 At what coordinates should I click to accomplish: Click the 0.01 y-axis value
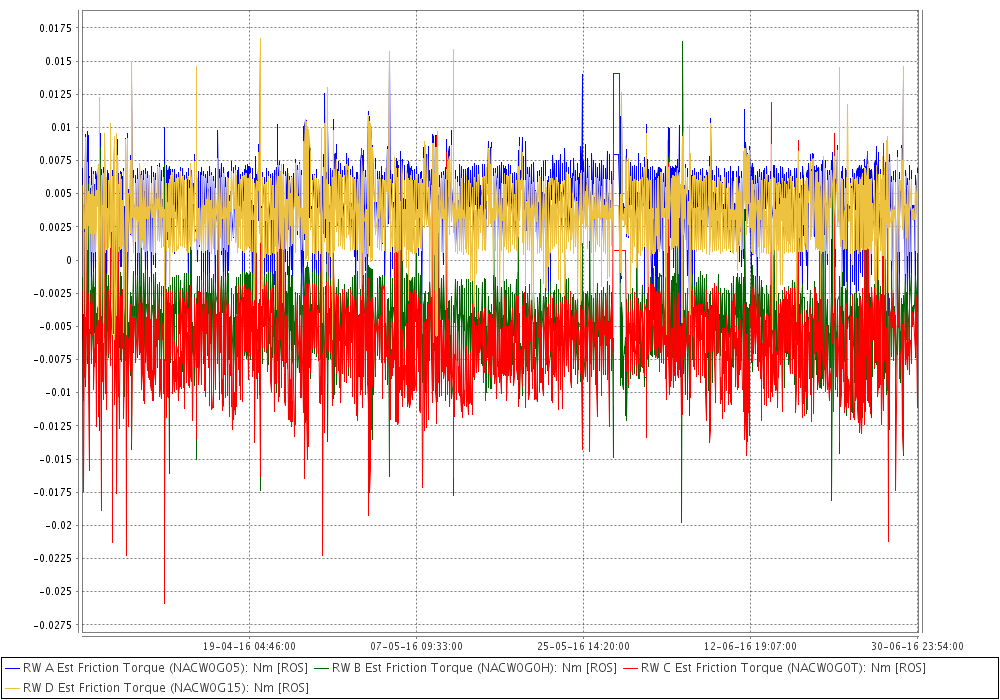click(61, 128)
